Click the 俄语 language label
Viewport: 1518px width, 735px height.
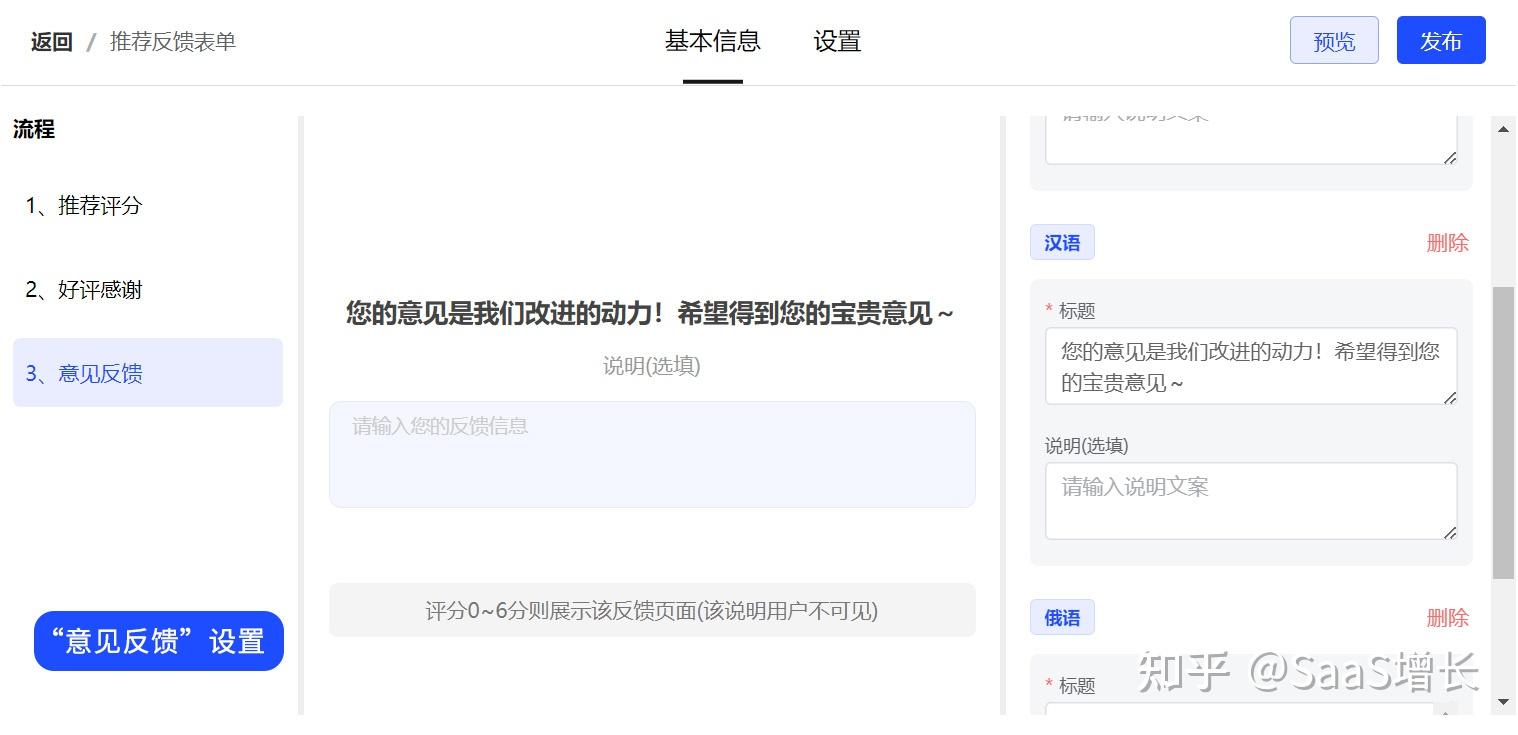1061,618
